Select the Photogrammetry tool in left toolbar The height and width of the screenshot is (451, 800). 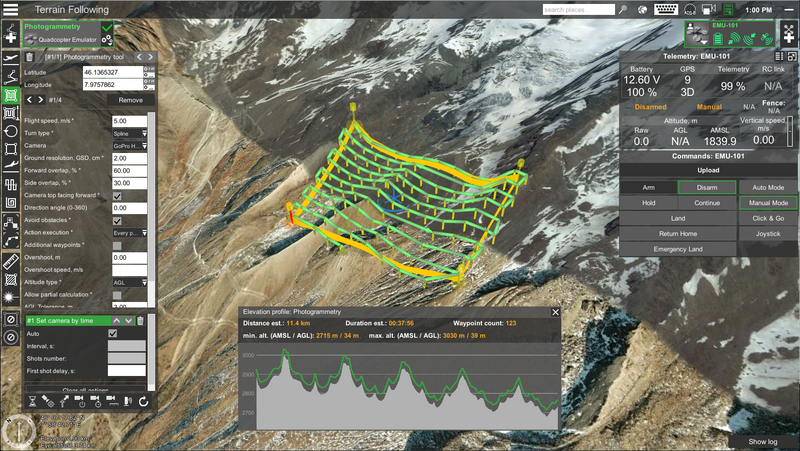11,96
